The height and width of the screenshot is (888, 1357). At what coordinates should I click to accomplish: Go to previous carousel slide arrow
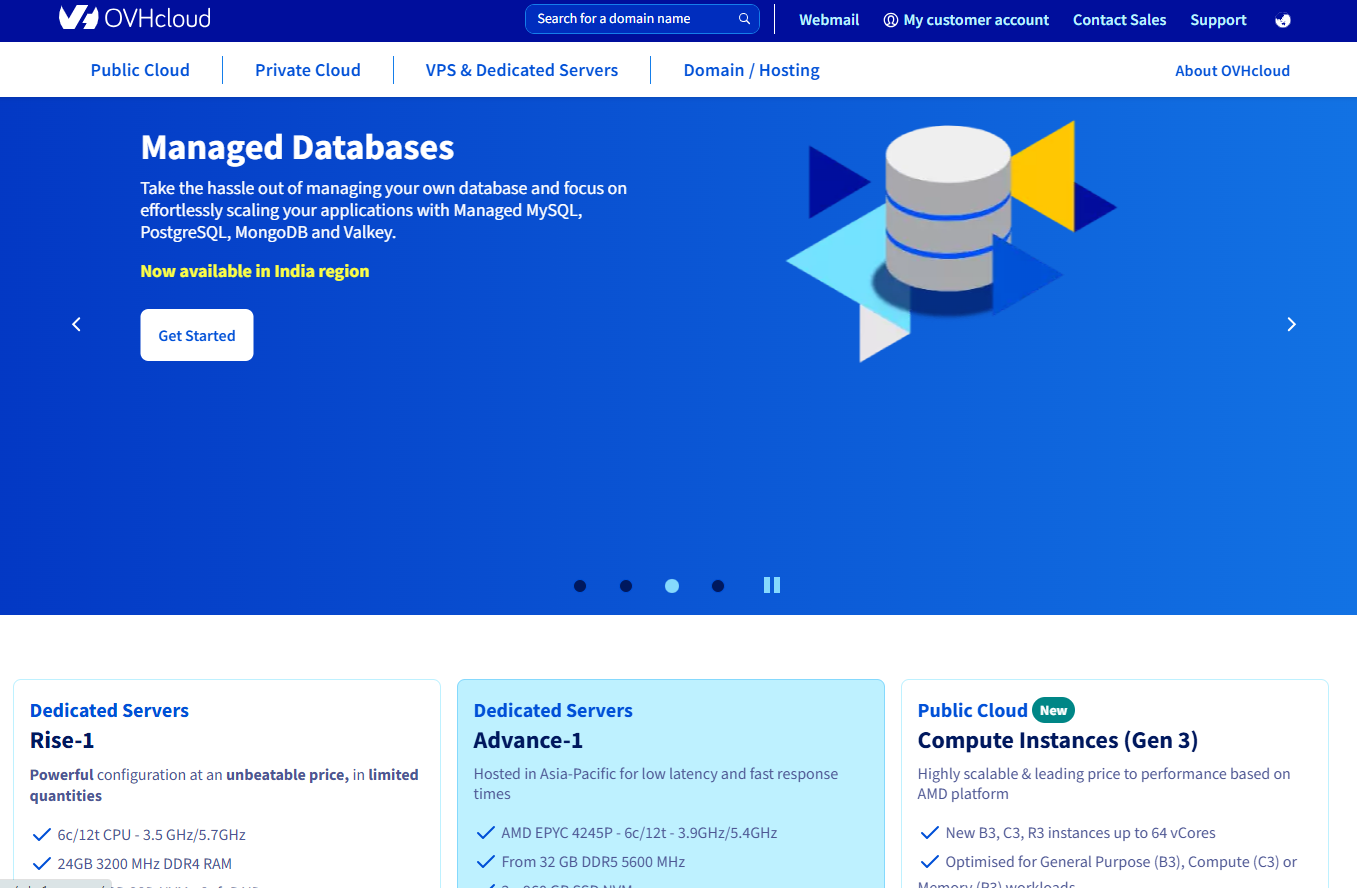click(77, 324)
